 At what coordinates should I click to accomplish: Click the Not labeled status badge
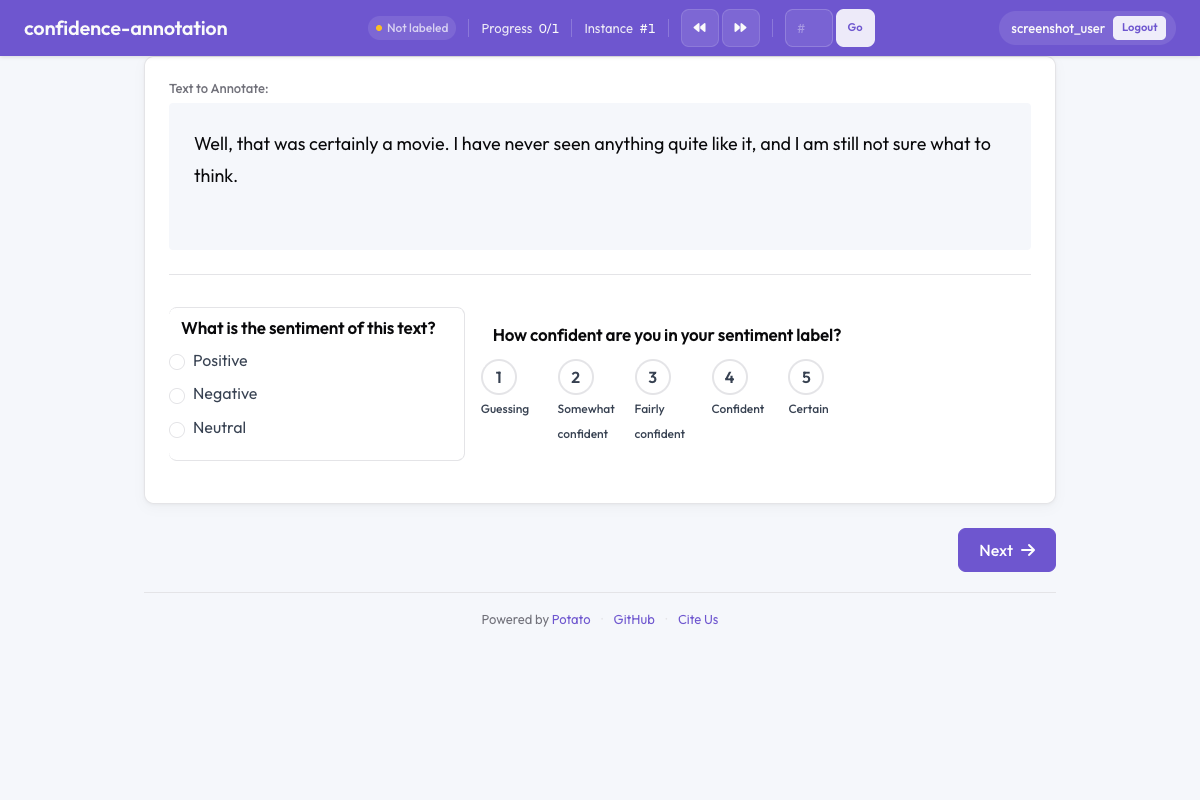click(x=412, y=28)
